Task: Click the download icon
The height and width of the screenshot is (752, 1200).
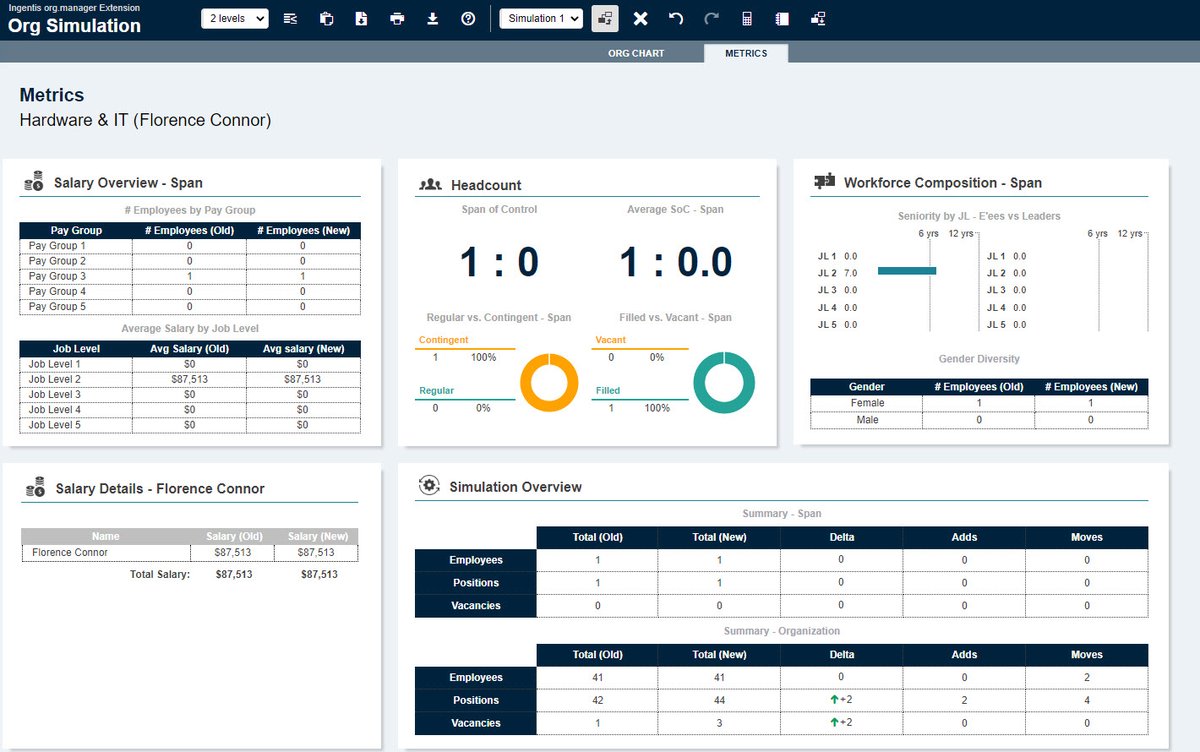Action: point(432,18)
